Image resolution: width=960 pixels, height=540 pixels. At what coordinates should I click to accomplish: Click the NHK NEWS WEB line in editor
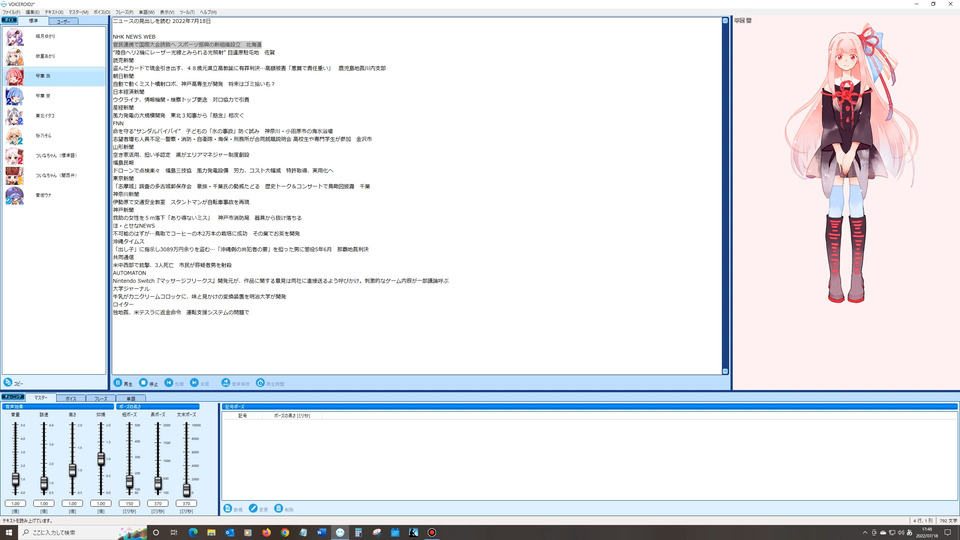coord(134,37)
